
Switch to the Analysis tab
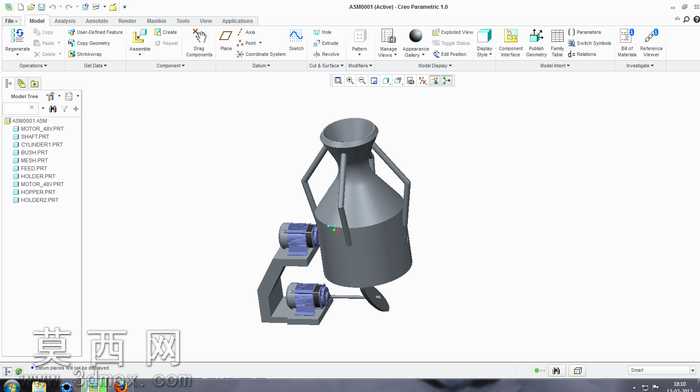point(65,21)
